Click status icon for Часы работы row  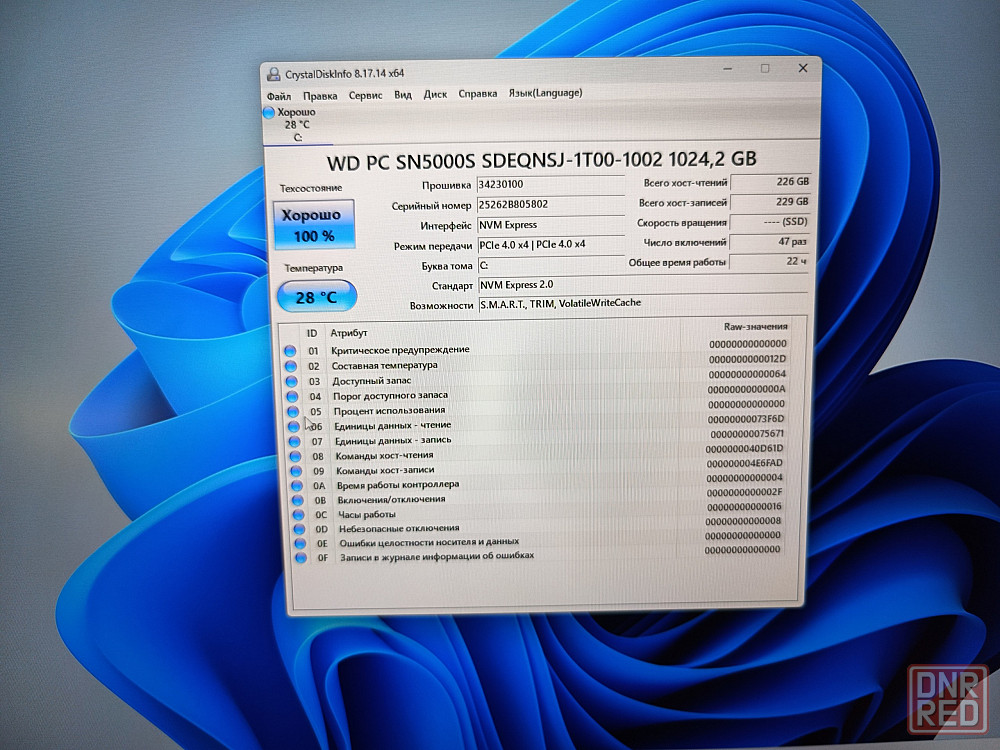point(297,514)
